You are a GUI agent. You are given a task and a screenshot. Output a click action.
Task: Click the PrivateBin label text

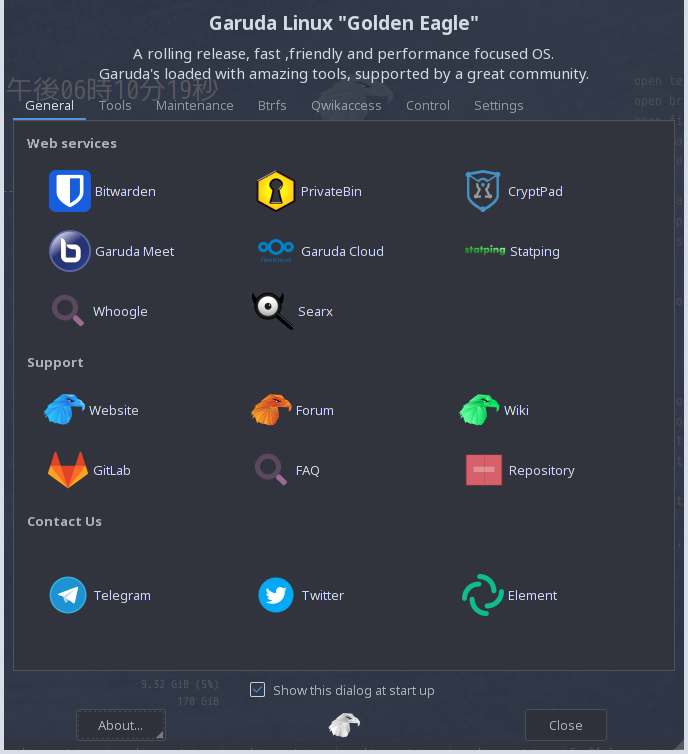click(x=331, y=191)
